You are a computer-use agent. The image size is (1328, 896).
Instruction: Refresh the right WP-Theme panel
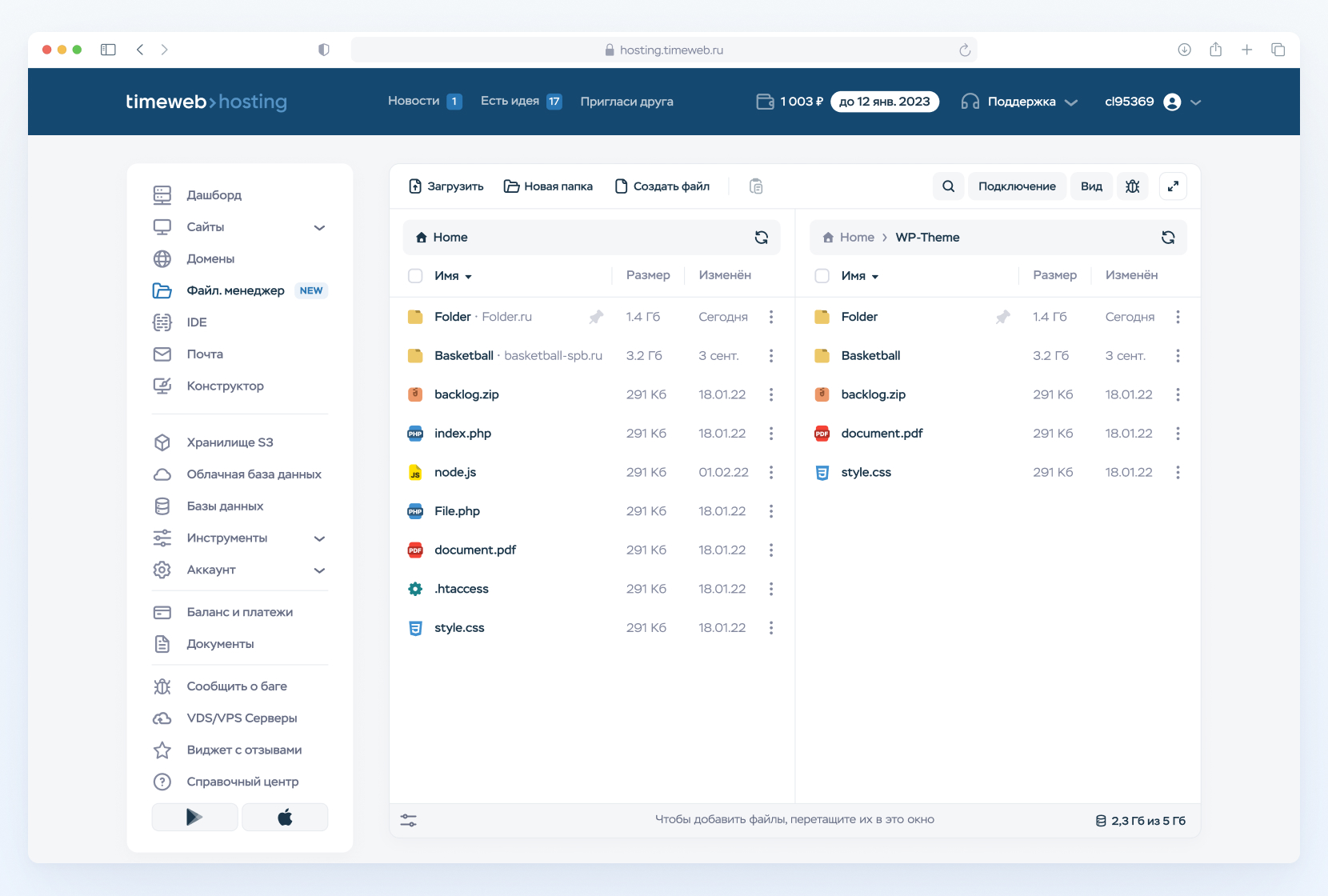click(1168, 238)
